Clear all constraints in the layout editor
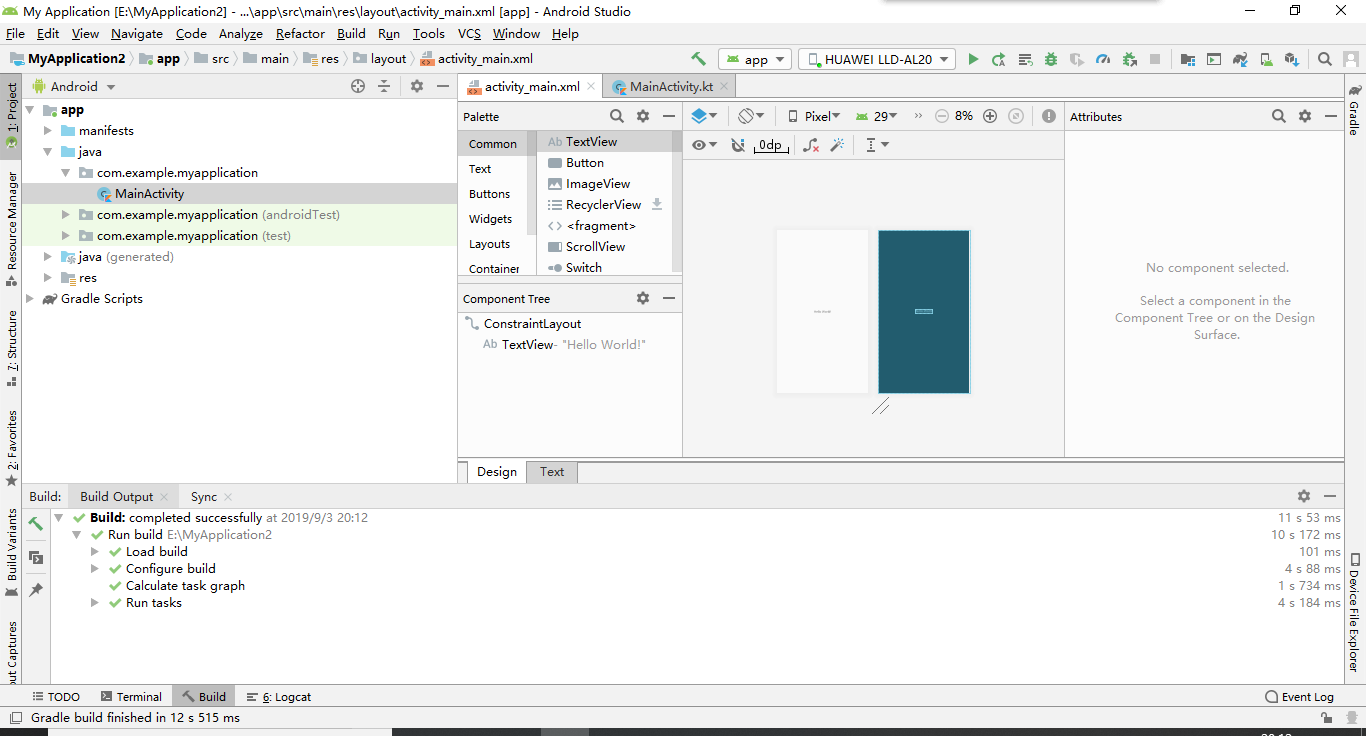This screenshot has width=1366, height=736. click(811, 145)
